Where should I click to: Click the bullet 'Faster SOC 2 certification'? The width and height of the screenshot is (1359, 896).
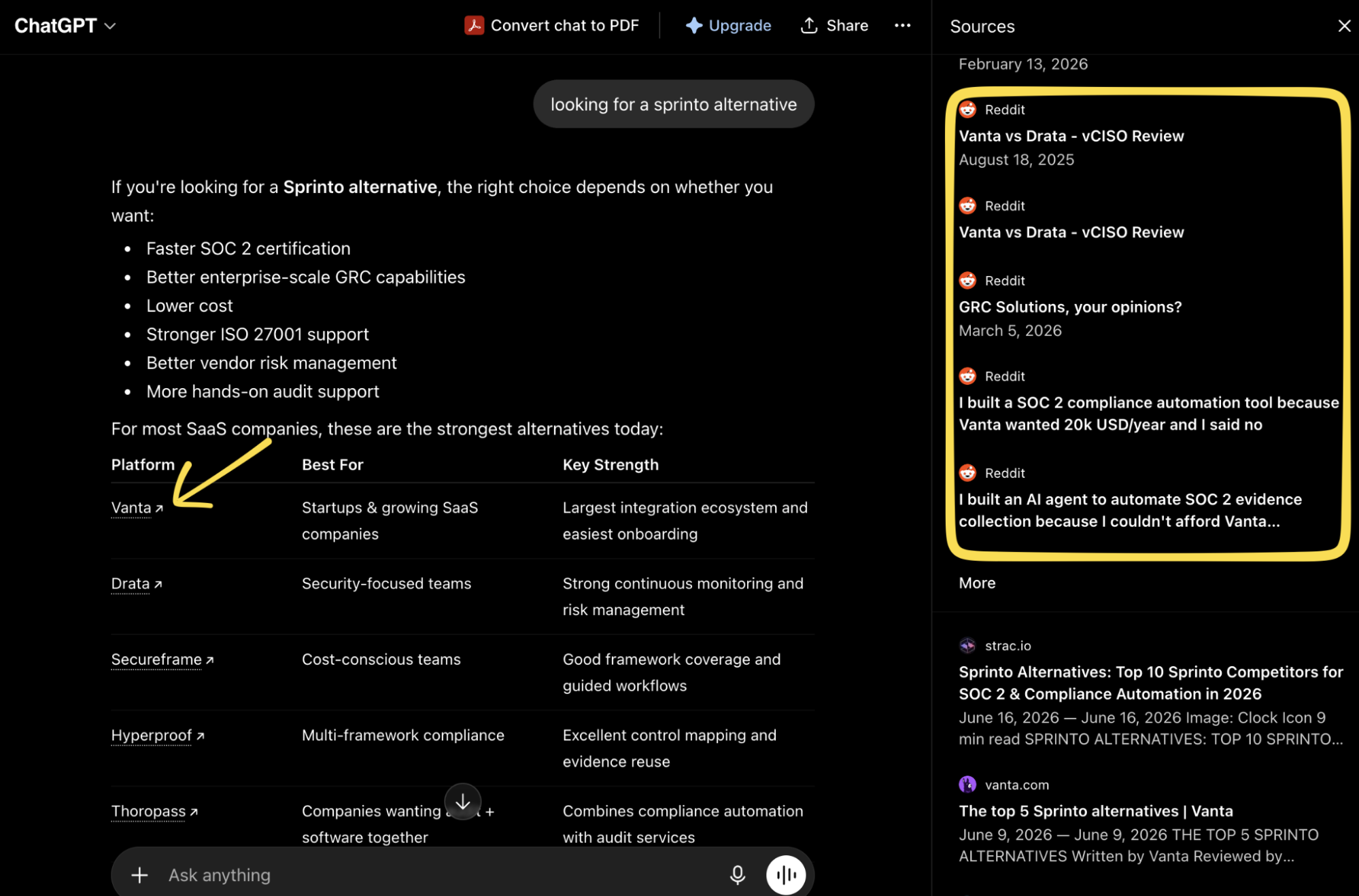click(x=248, y=249)
